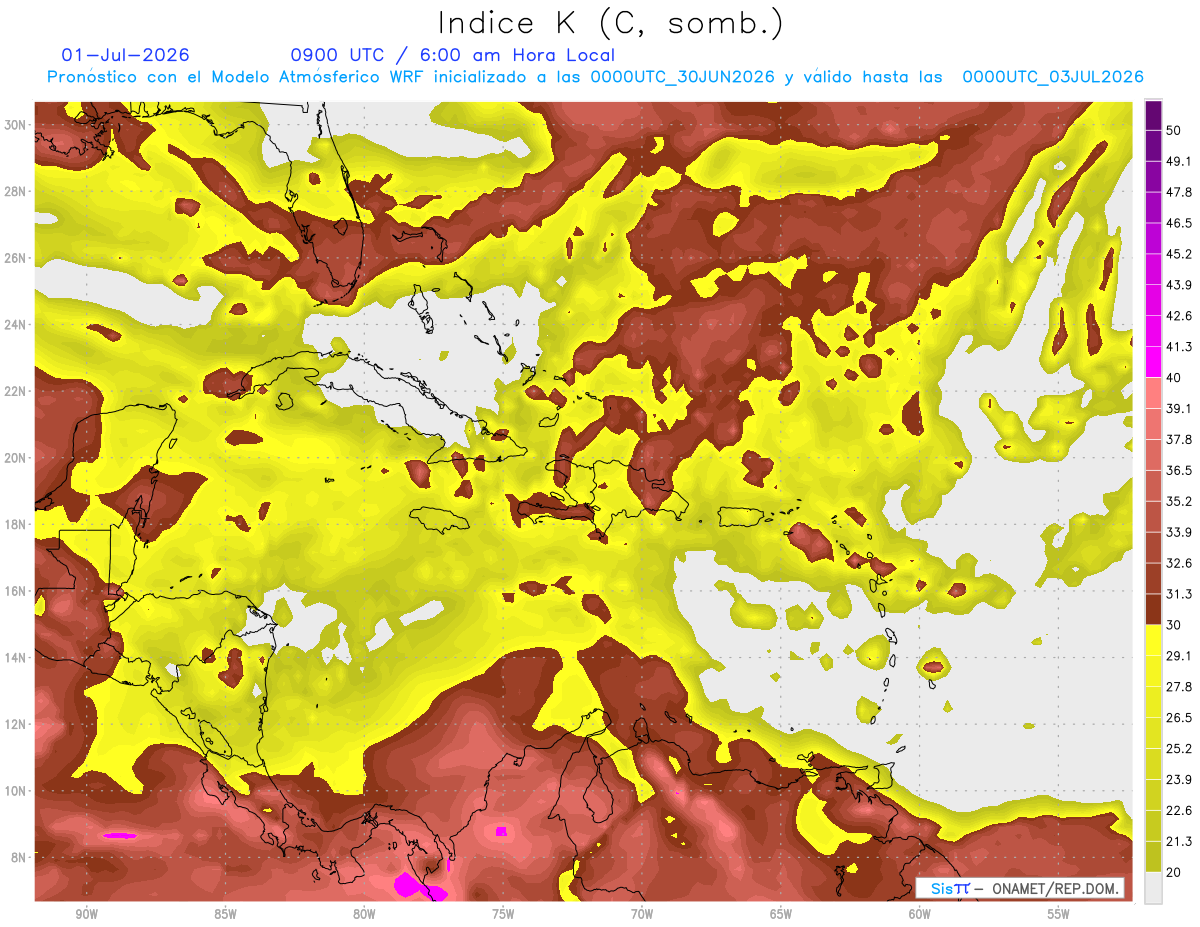Click the color scale value 31.3
This screenshot has height=927, width=1200.
coord(1179,594)
